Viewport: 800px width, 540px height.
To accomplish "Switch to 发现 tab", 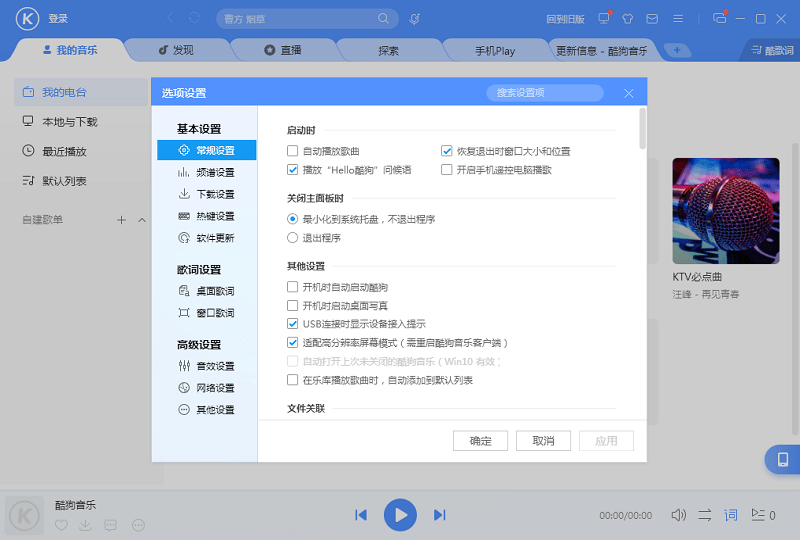I will (x=176, y=50).
